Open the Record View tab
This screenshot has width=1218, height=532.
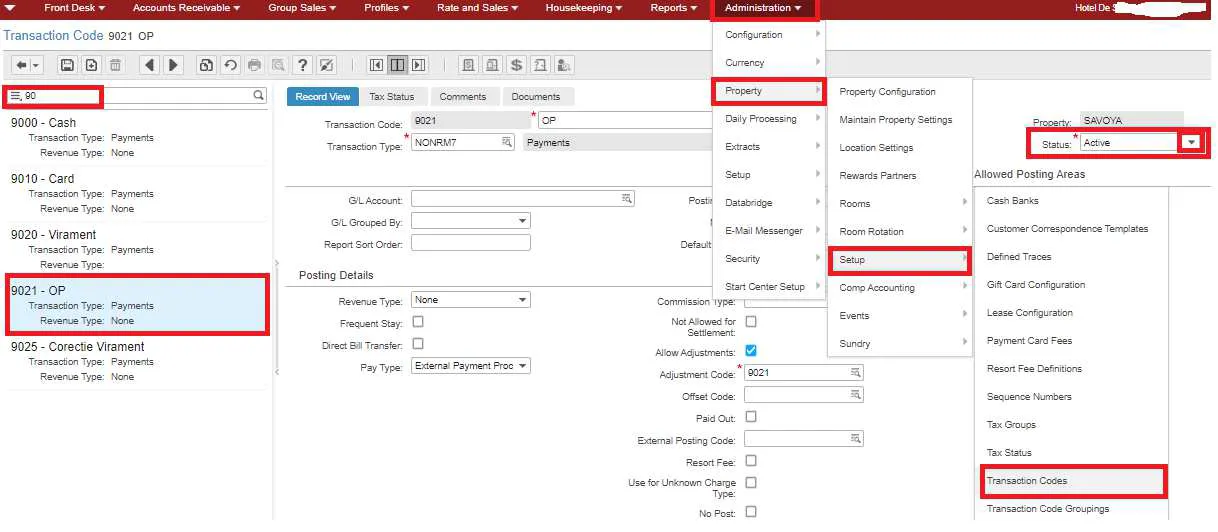[x=323, y=97]
